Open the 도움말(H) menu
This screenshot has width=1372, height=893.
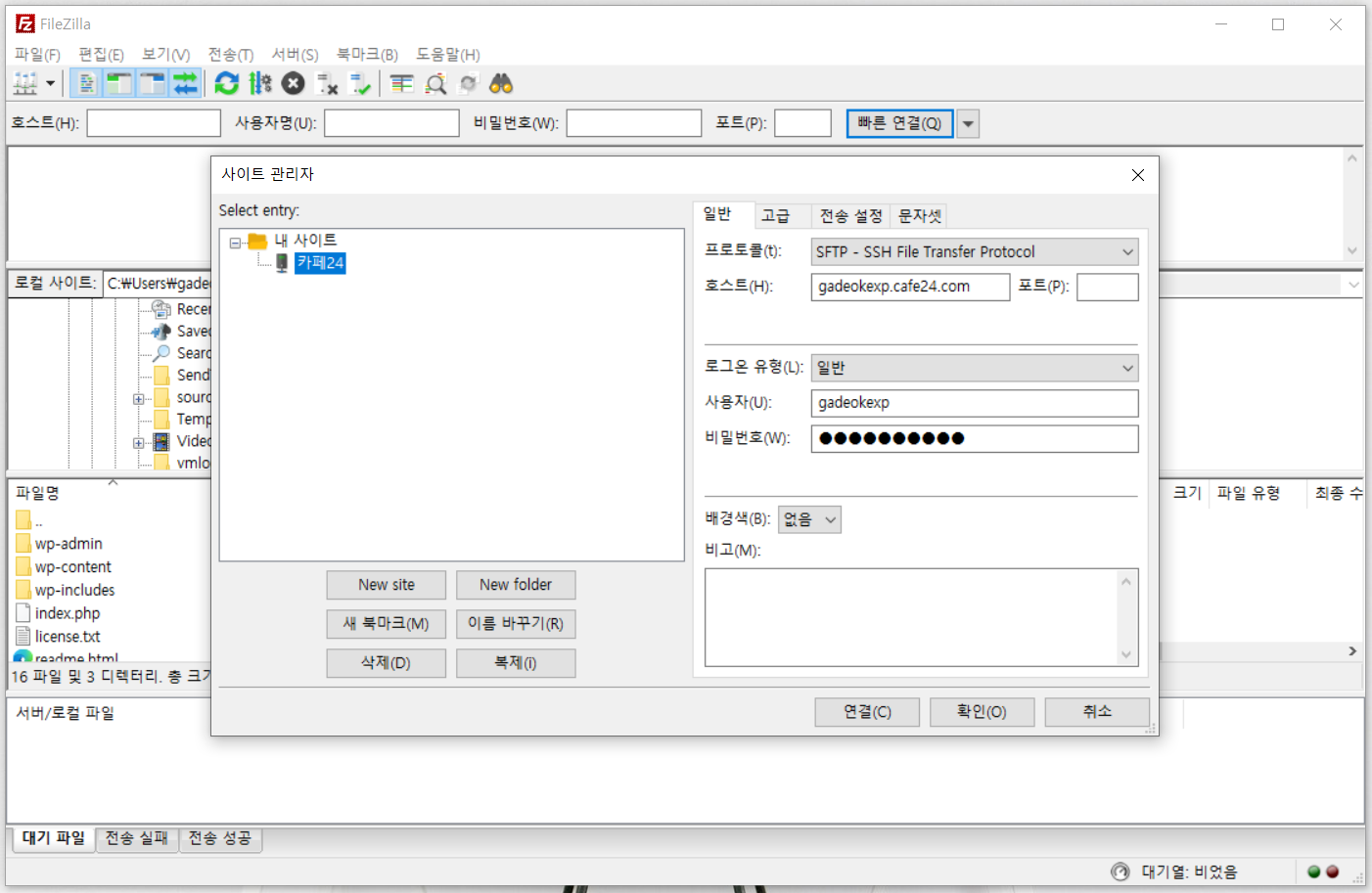[x=447, y=55]
